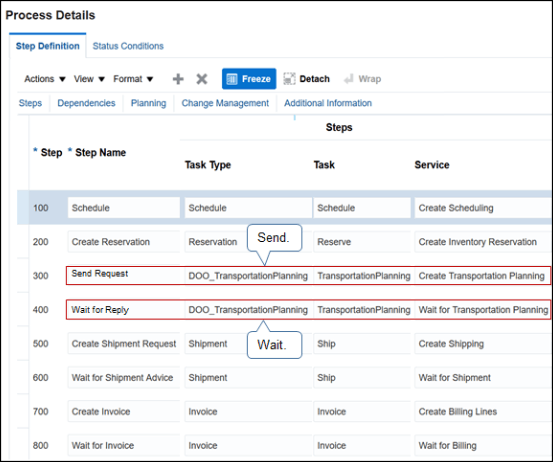Click the Task Type column header
Screen dimensions: 553x462
[208, 165]
